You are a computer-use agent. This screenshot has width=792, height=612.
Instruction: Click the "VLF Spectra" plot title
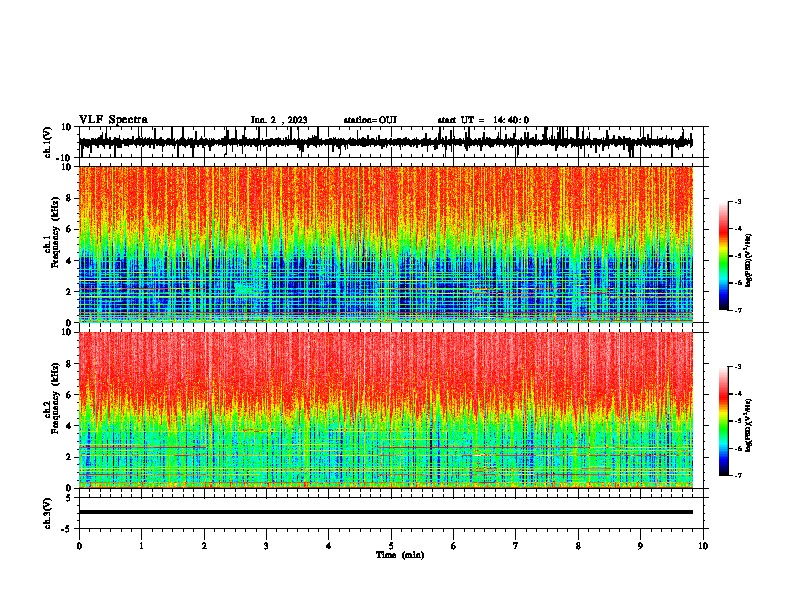click(113, 120)
